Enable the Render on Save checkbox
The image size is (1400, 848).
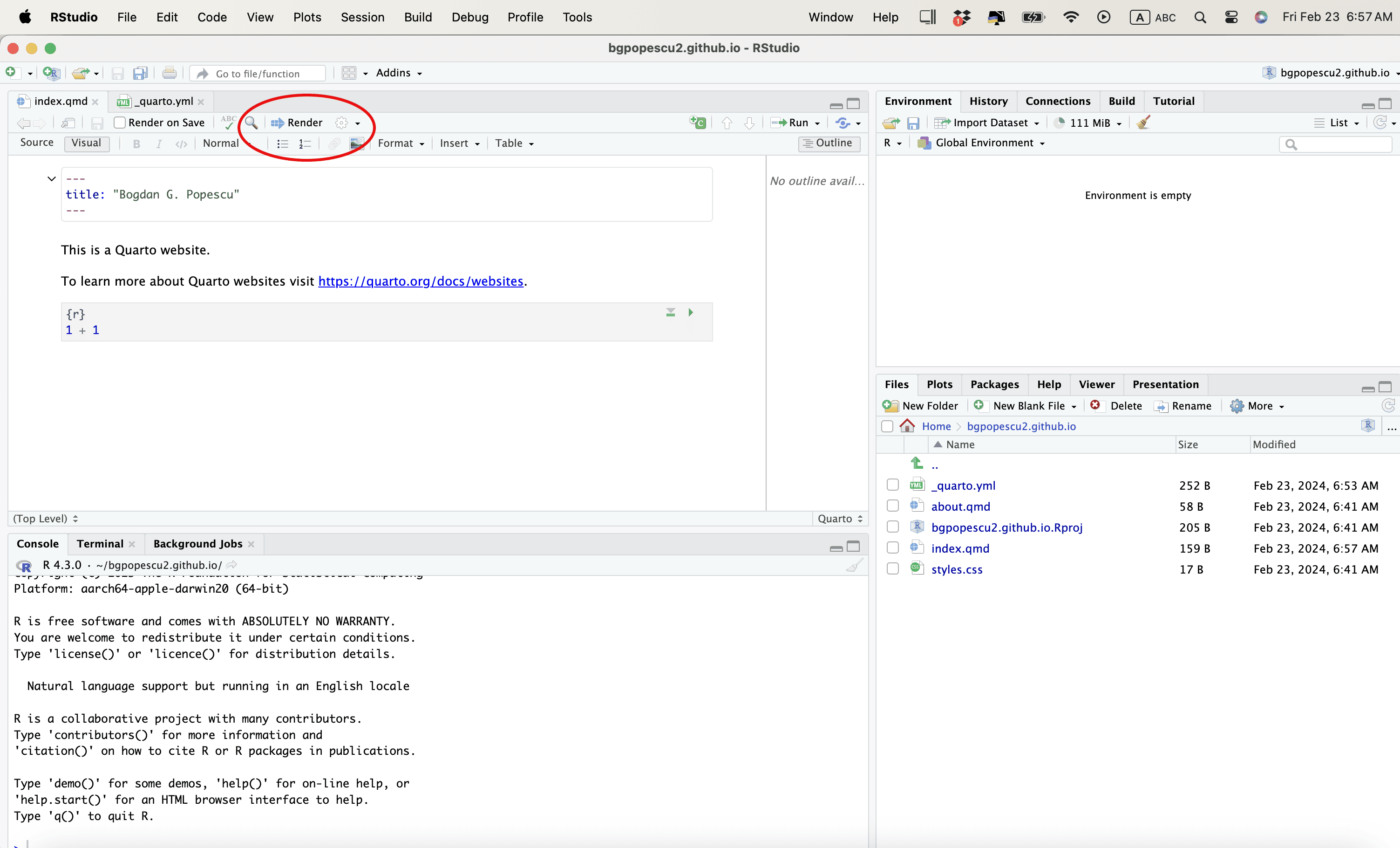(120, 123)
